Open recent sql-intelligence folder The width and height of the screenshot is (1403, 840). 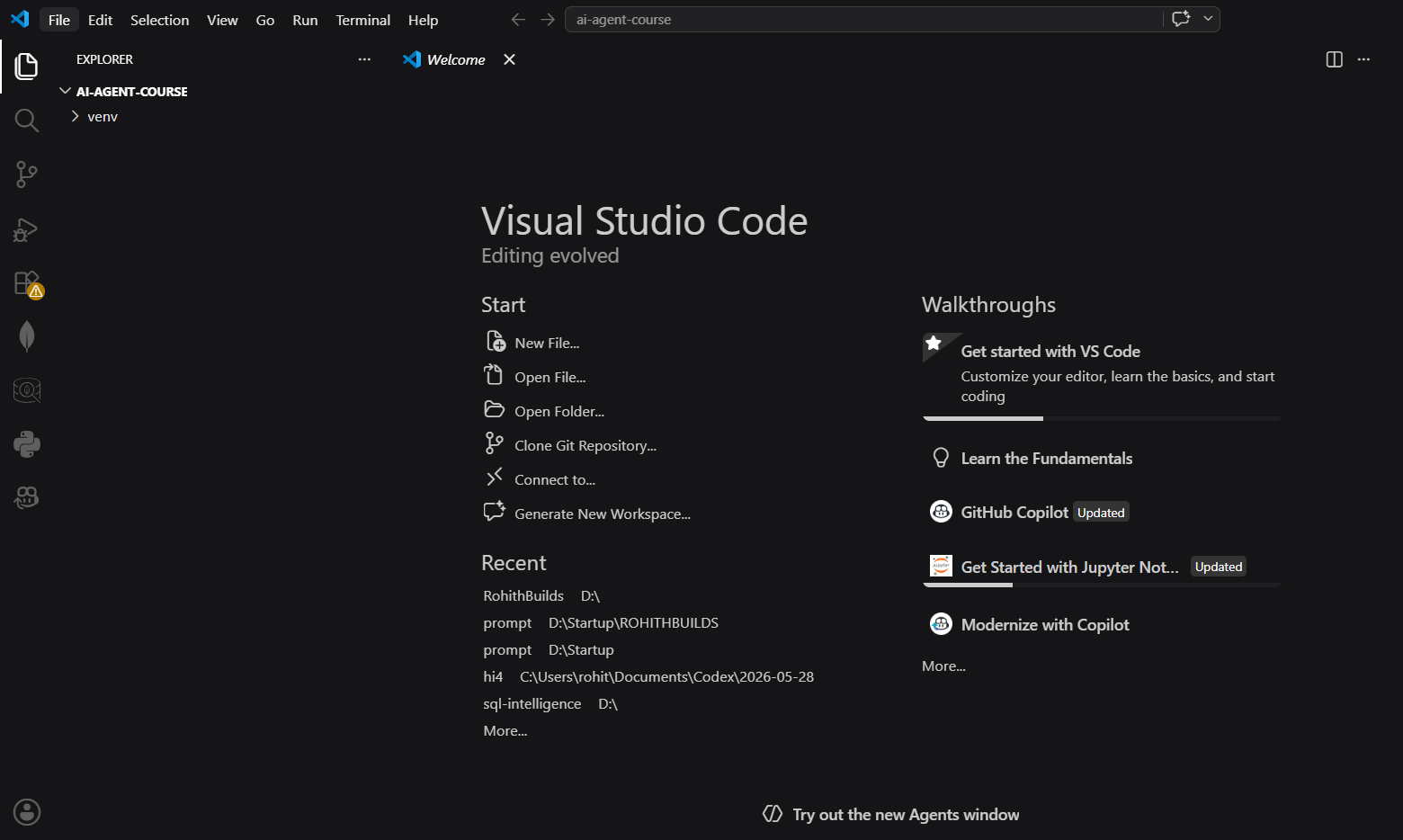tap(532, 703)
